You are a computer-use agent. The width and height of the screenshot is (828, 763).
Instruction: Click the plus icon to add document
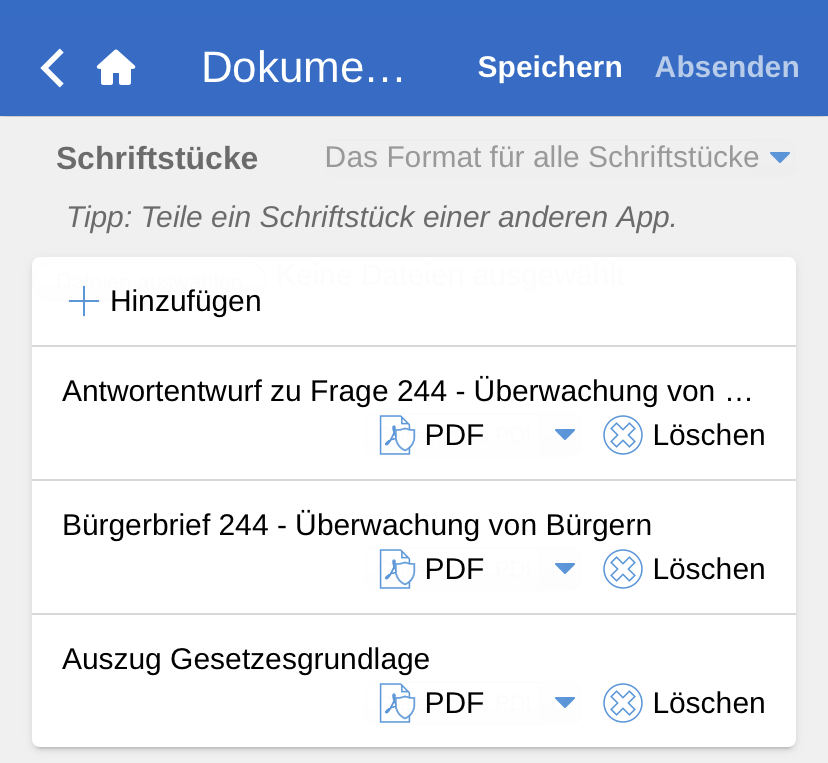point(84,301)
